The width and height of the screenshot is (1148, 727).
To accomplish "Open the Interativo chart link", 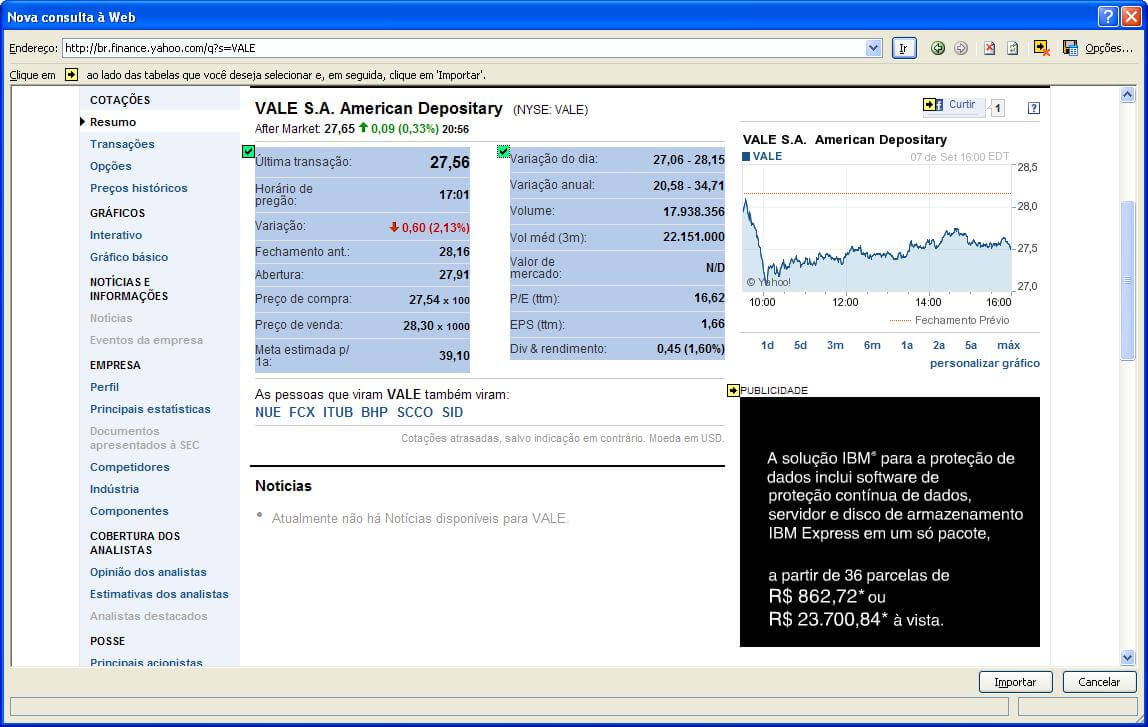I will (x=116, y=235).
